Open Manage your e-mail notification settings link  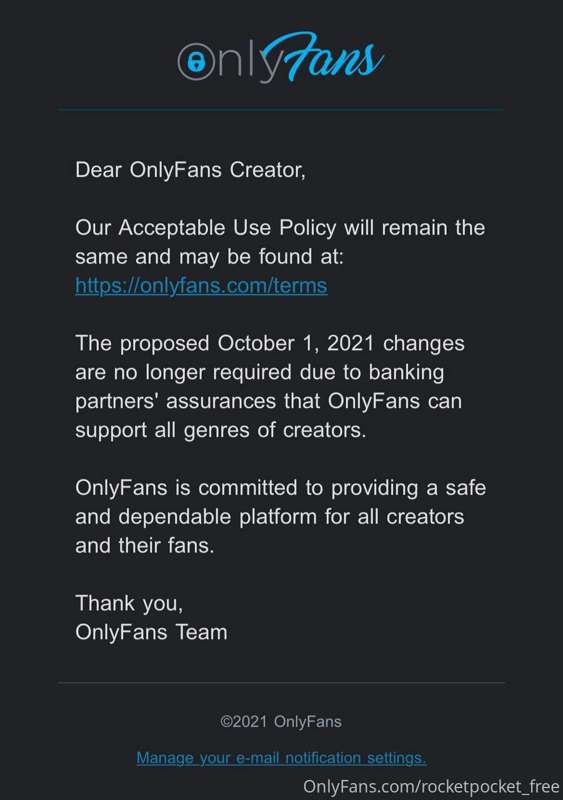pyautogui.click(x=281, y=758)
